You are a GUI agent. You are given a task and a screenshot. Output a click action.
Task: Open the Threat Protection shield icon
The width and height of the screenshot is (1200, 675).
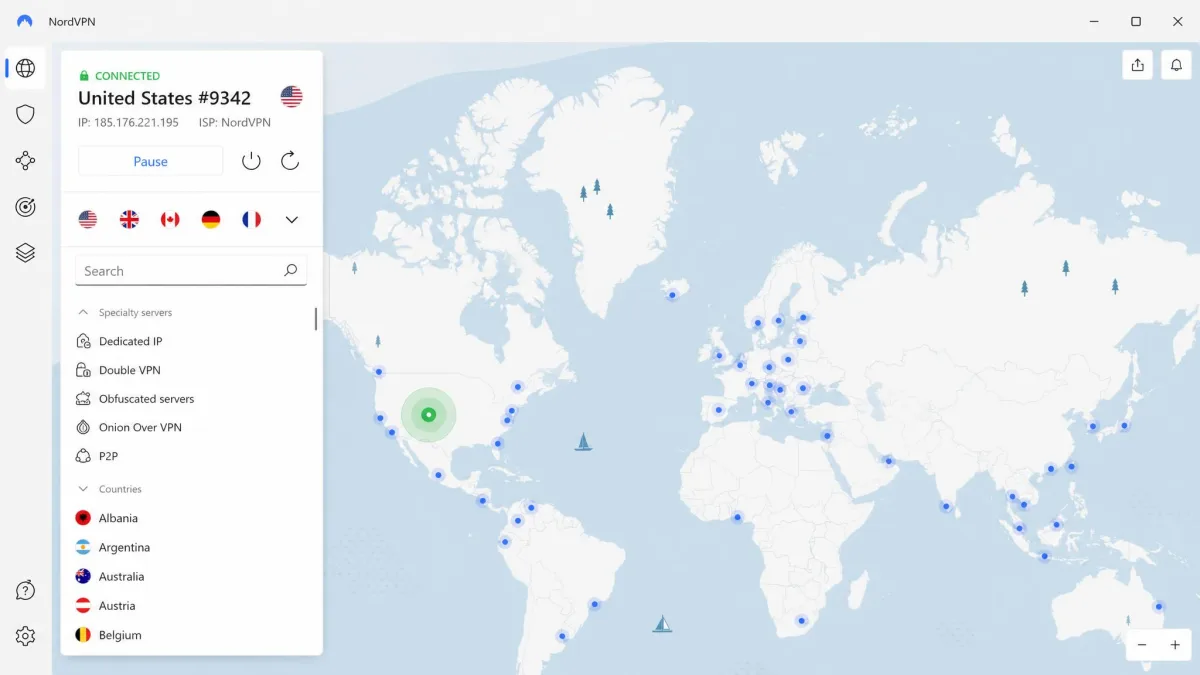[x=26, y=114]
